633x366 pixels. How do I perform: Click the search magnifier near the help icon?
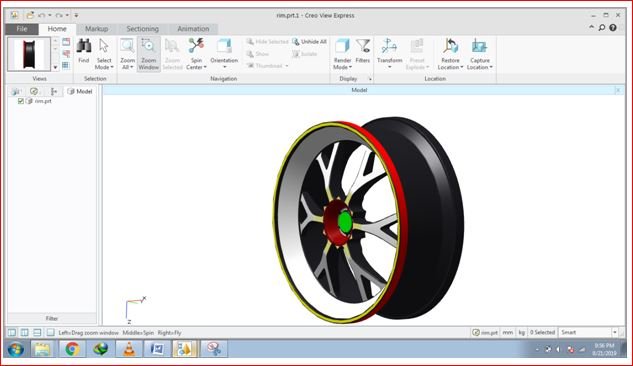(602, 27)
